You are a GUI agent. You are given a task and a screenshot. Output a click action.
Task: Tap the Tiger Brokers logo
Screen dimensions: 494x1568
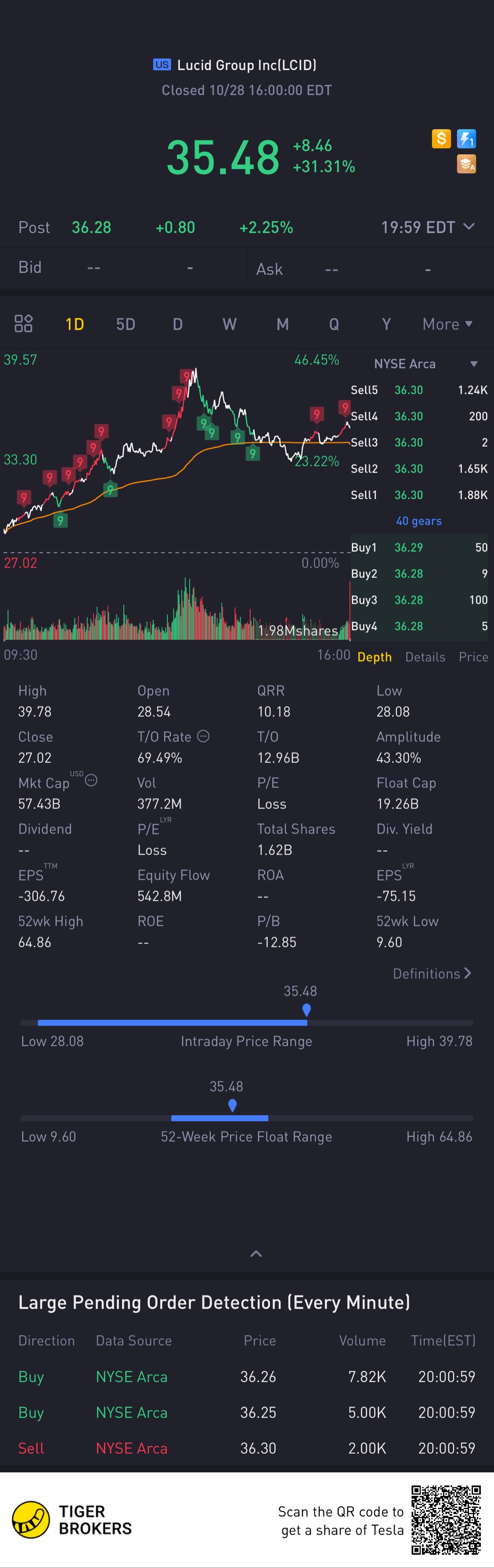72,1519
